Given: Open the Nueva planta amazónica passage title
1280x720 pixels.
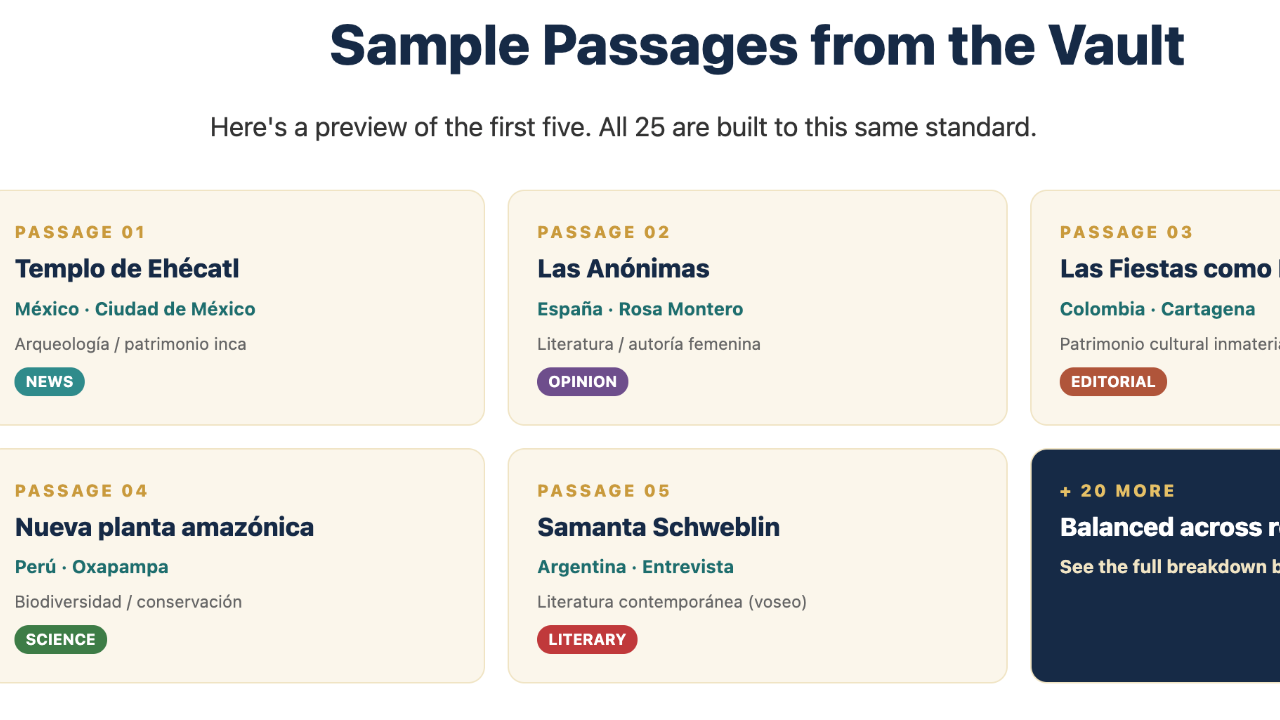Looking at the screenshot, I should pos(164,527).
